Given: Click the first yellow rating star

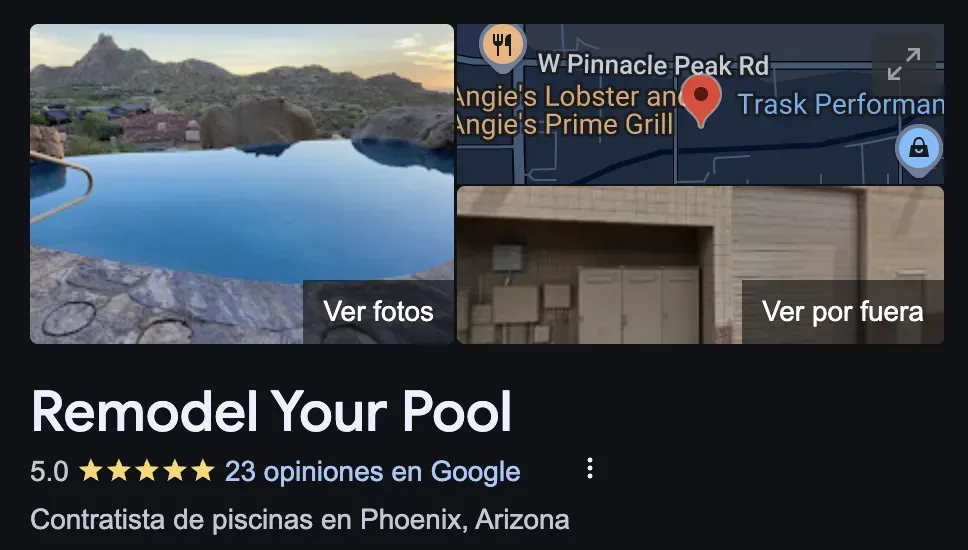Looking at the screenshot, I should pos(91,471).
